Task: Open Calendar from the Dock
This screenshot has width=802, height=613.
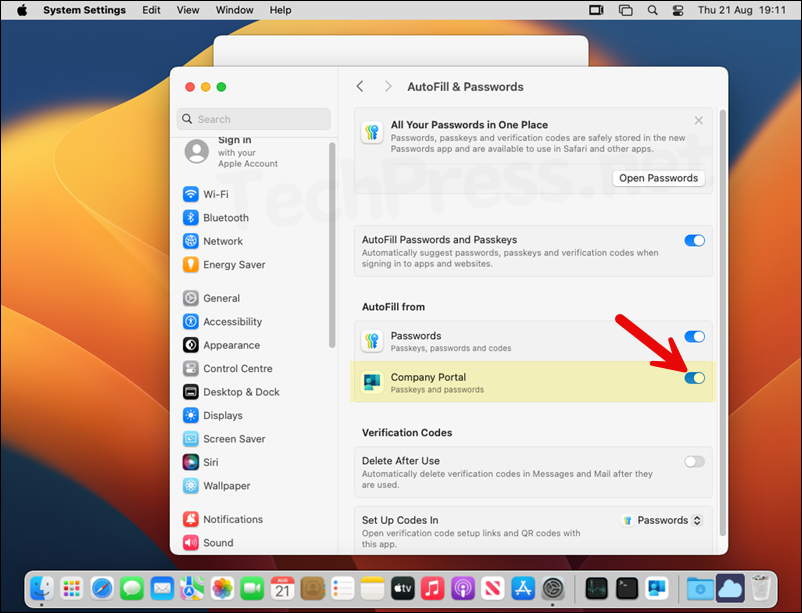Action: point(282,588)
